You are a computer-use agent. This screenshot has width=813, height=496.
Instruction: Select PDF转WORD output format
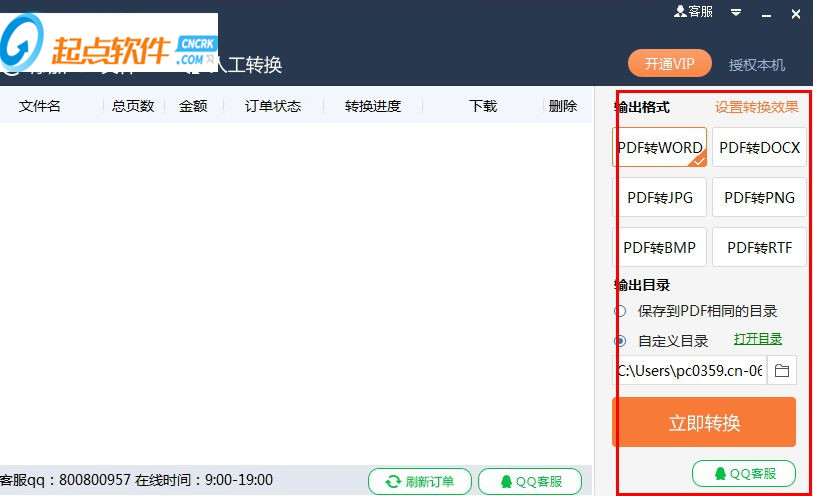(x=660, y=147)
